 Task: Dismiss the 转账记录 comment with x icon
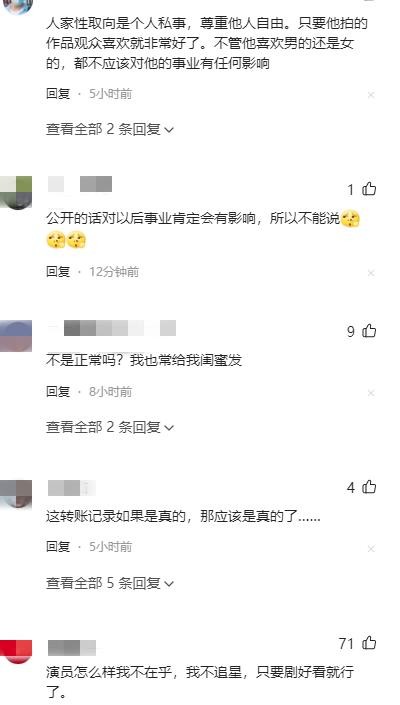click(371, 549)
